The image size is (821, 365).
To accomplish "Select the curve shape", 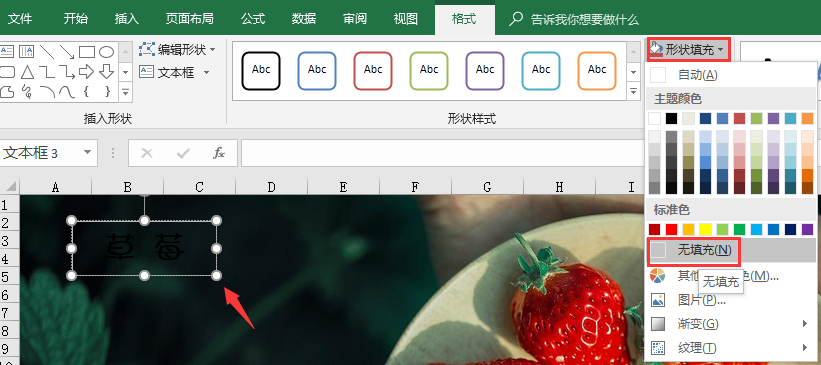I will [x=66, y=92].
